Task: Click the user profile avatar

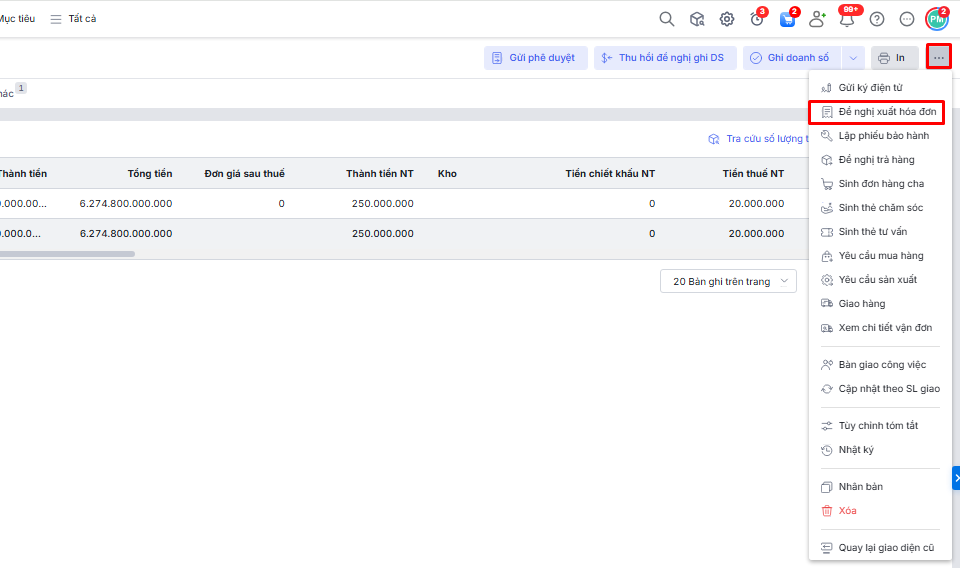Action: click(937, 19)
